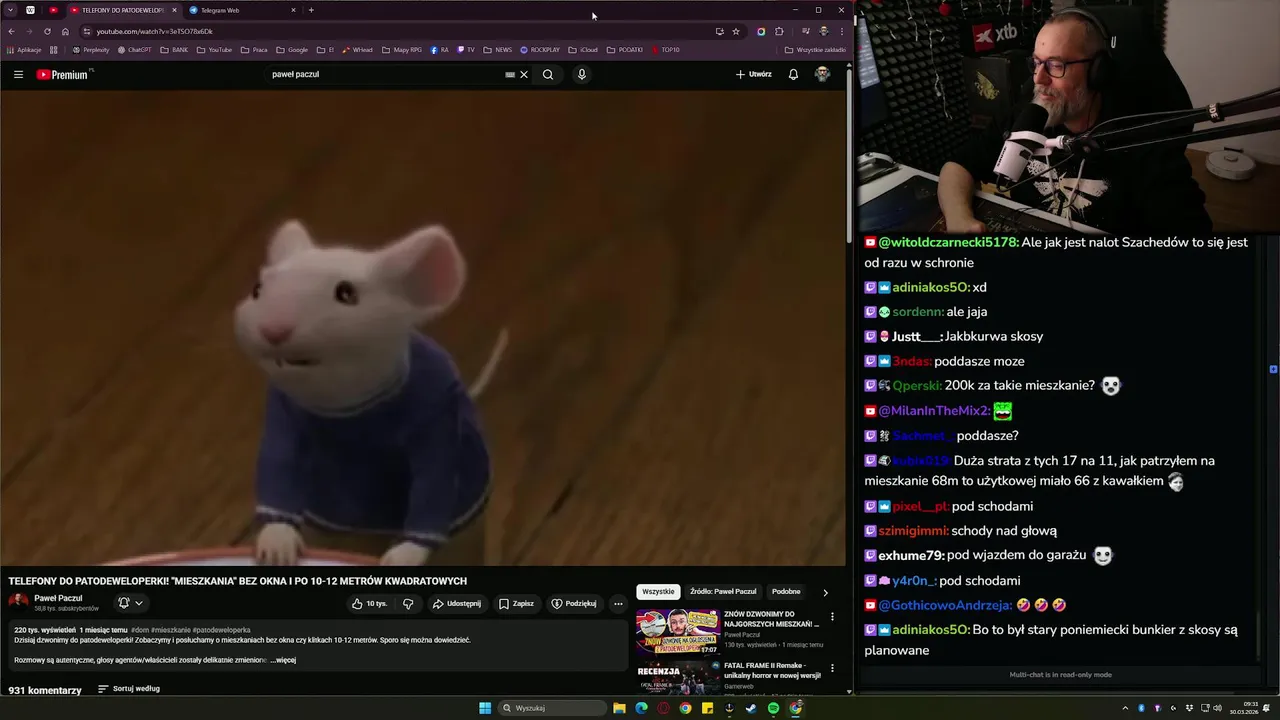Open options for FATAL FRAME II suggestion
Screen dimensions: 1280x720
pyautogui.click(x=832, y=668)
